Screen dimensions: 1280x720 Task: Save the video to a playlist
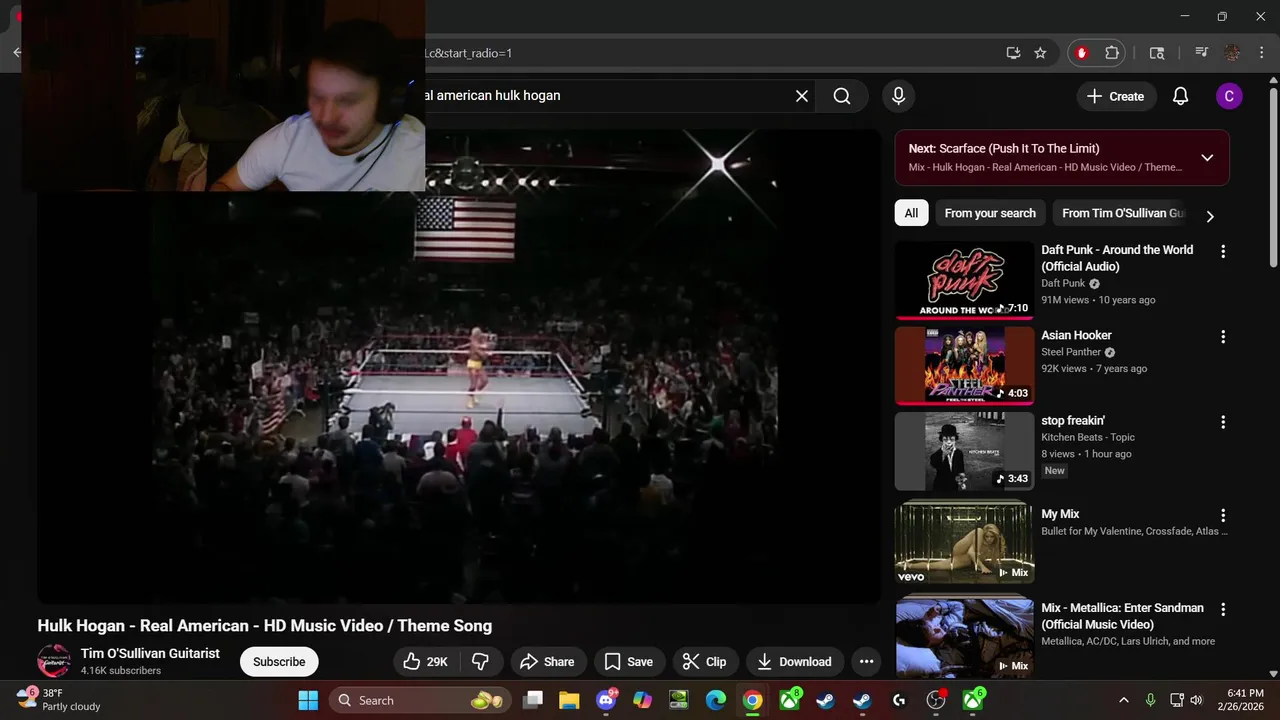pyautogui.click(x=629, y=662)
